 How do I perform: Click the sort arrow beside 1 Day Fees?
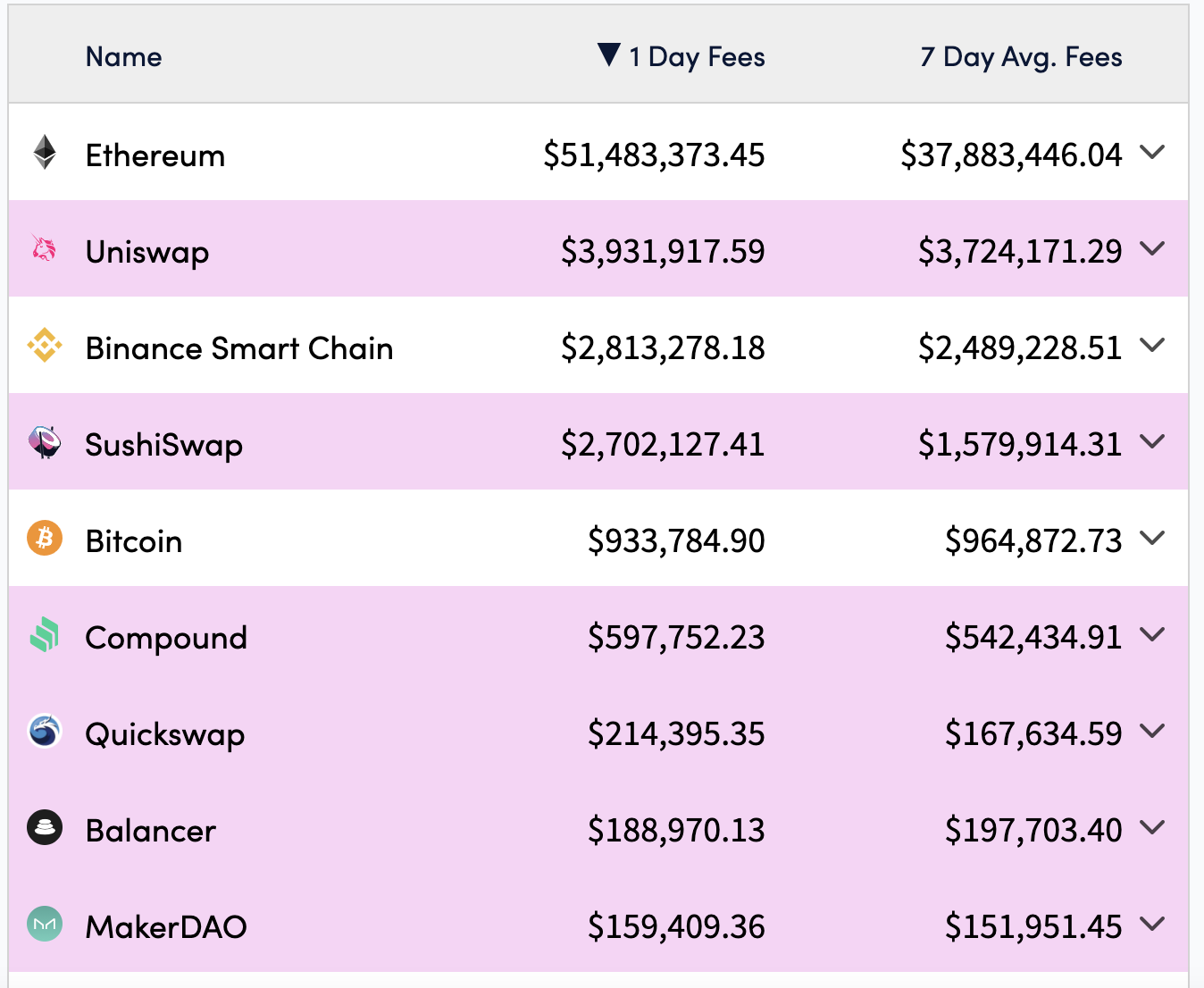coord(609,54)
